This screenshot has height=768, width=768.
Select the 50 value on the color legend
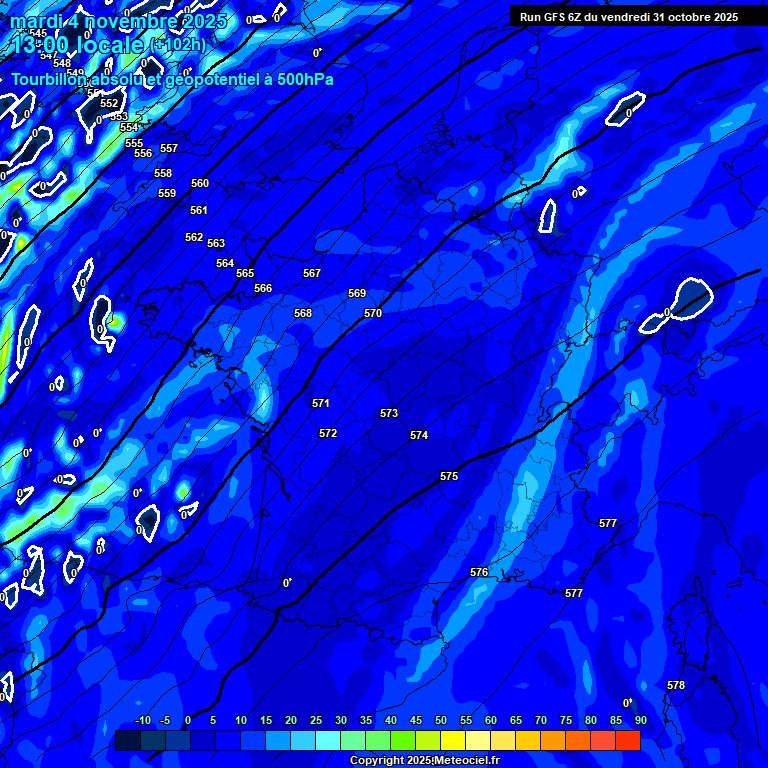click(440, 721)
